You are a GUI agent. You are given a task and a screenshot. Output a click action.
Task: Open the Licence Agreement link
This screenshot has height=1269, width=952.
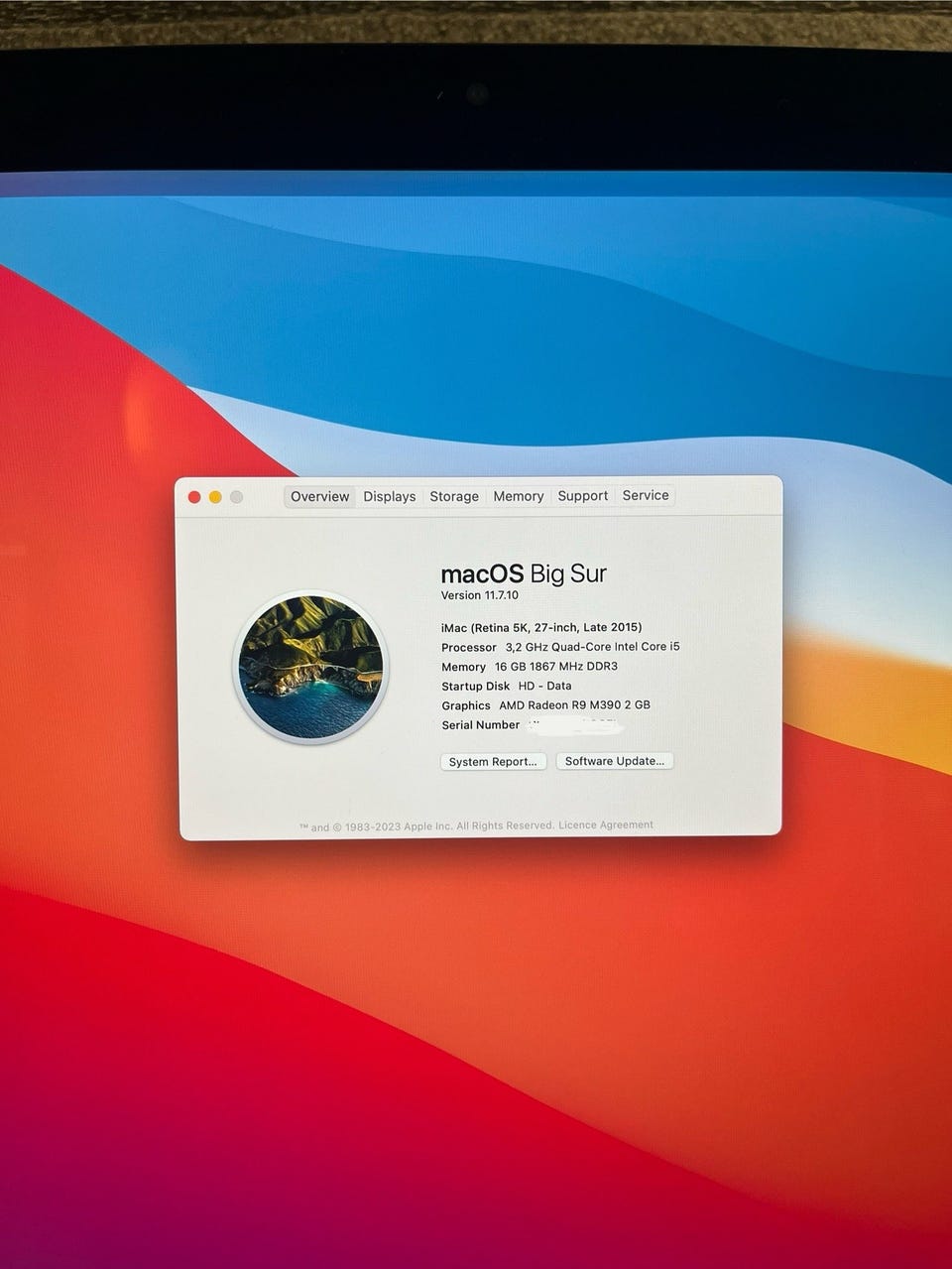tap(606, 825)
